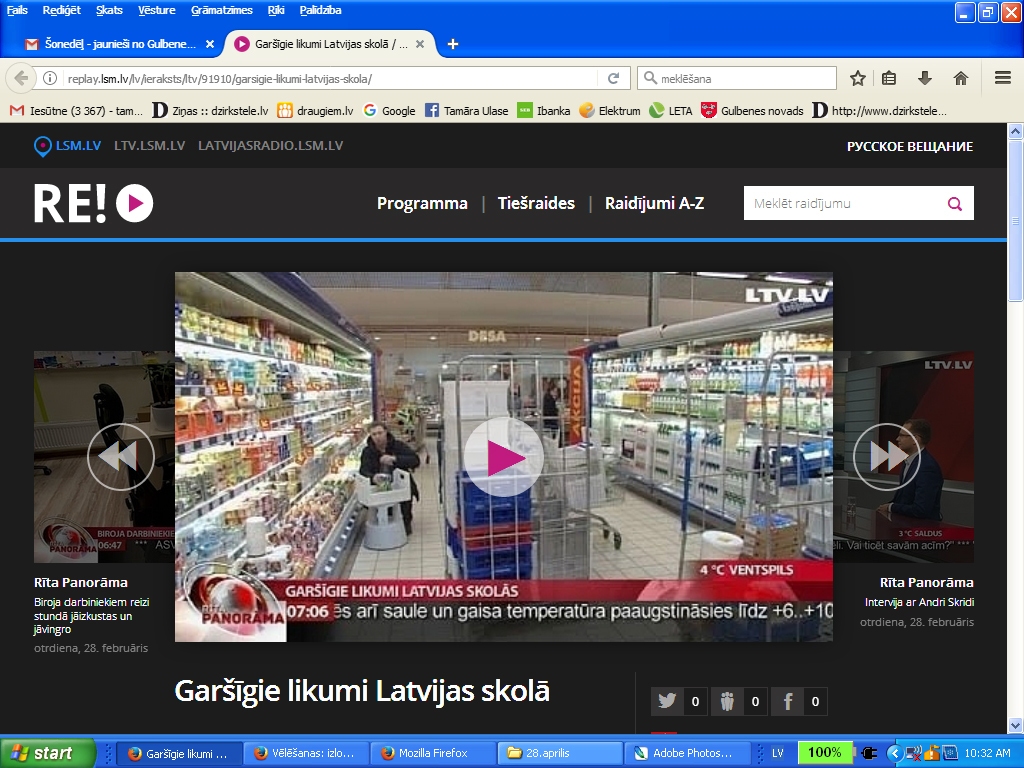
Task: Open the bookmarks list icon beside the star
Action: point(888,77)
